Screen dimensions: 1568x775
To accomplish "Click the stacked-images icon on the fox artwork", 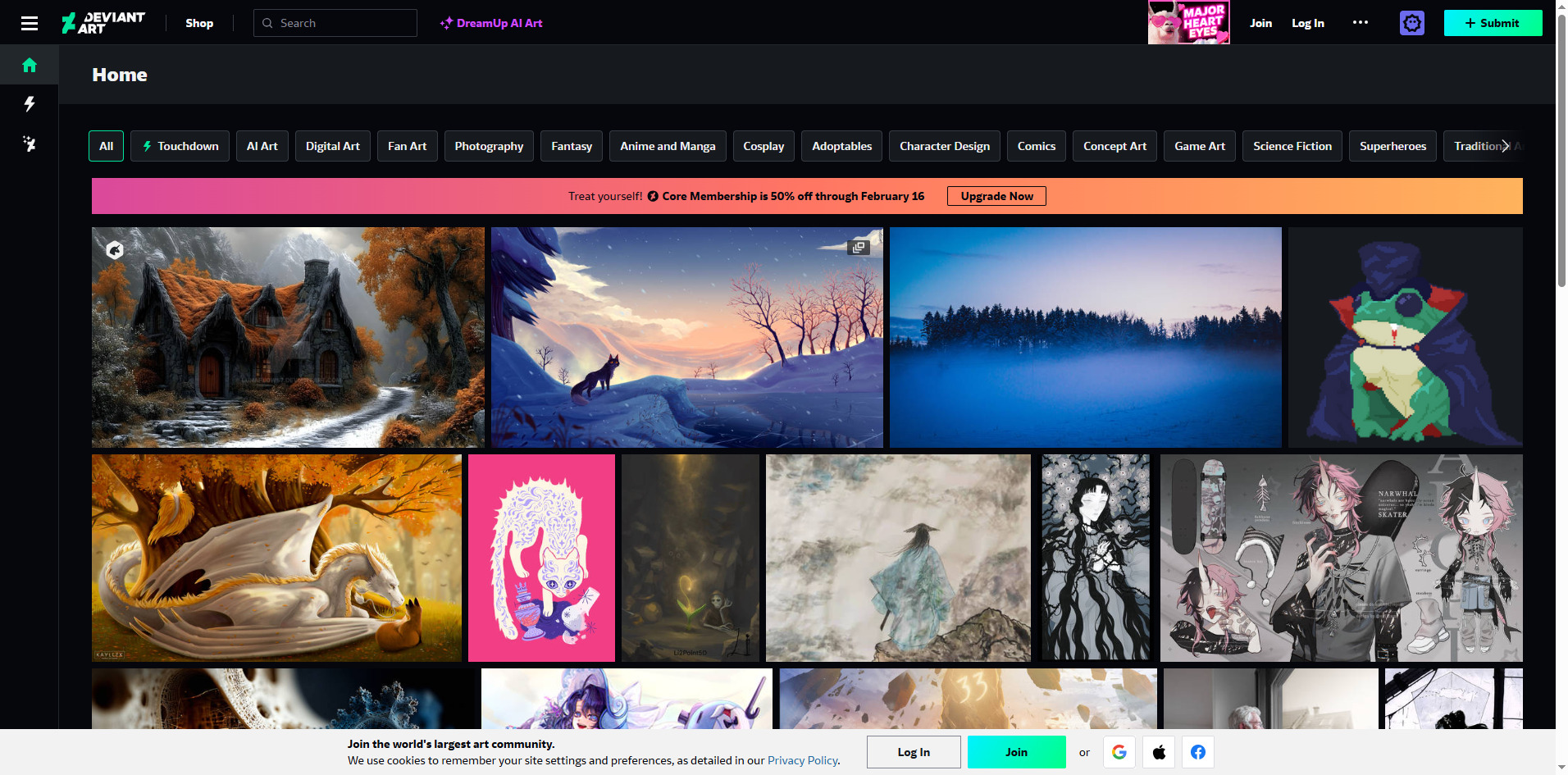I will click(x=858, y=247).
